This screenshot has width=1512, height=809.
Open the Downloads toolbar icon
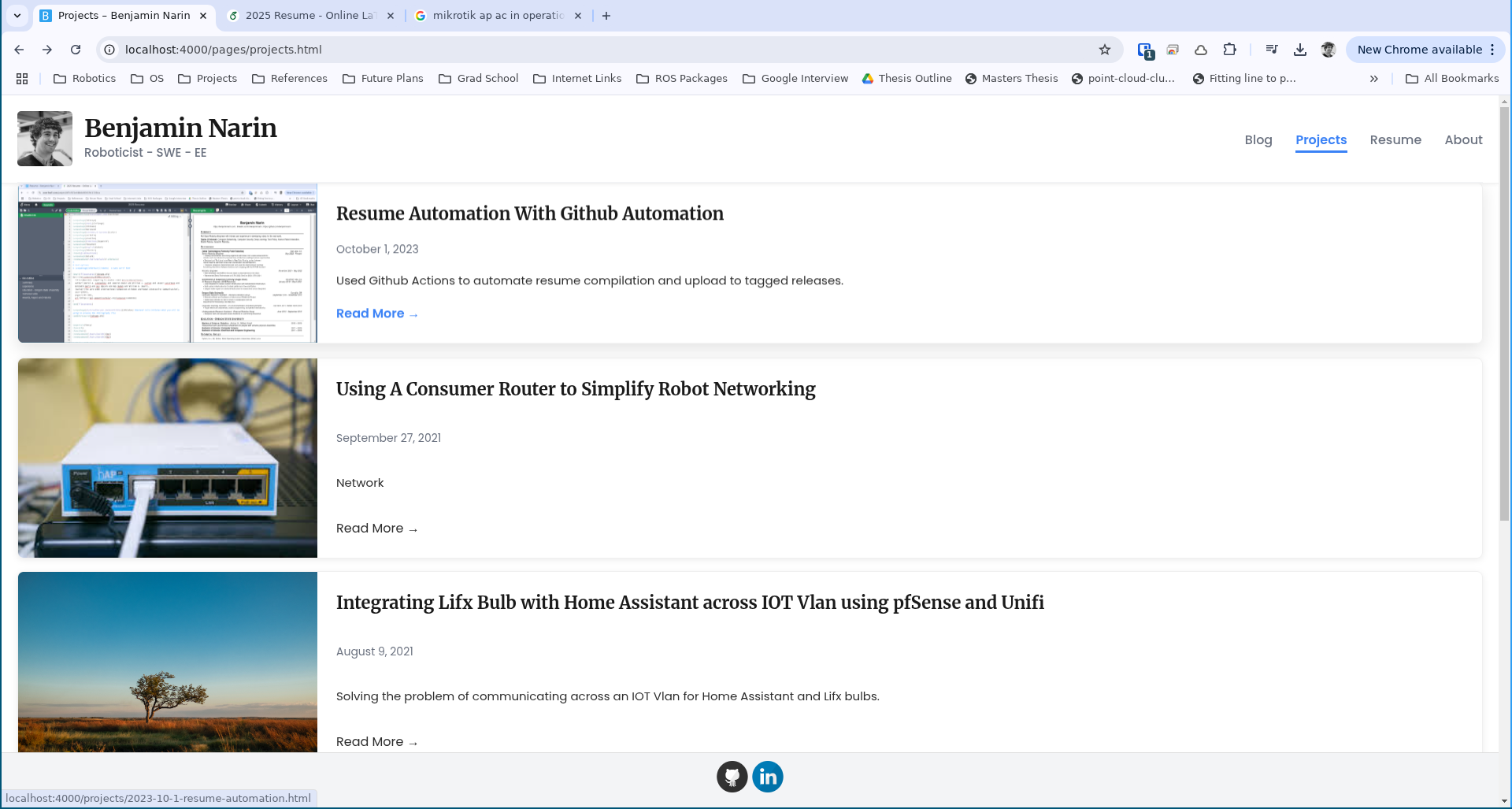pos(1299,49)
